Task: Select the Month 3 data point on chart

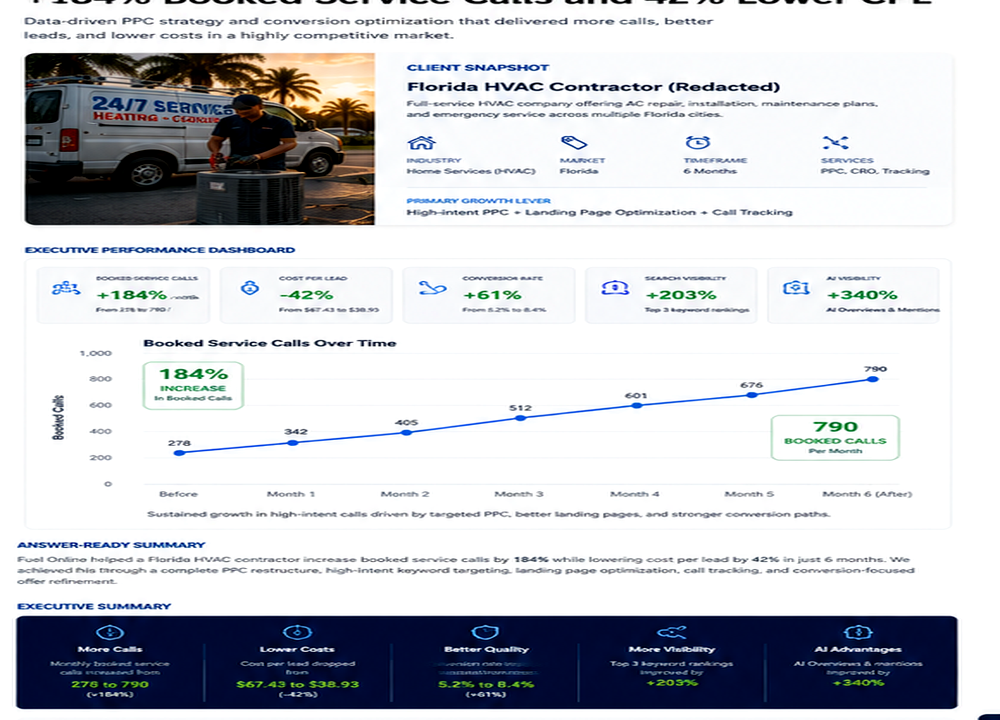Action: (520, 418)
